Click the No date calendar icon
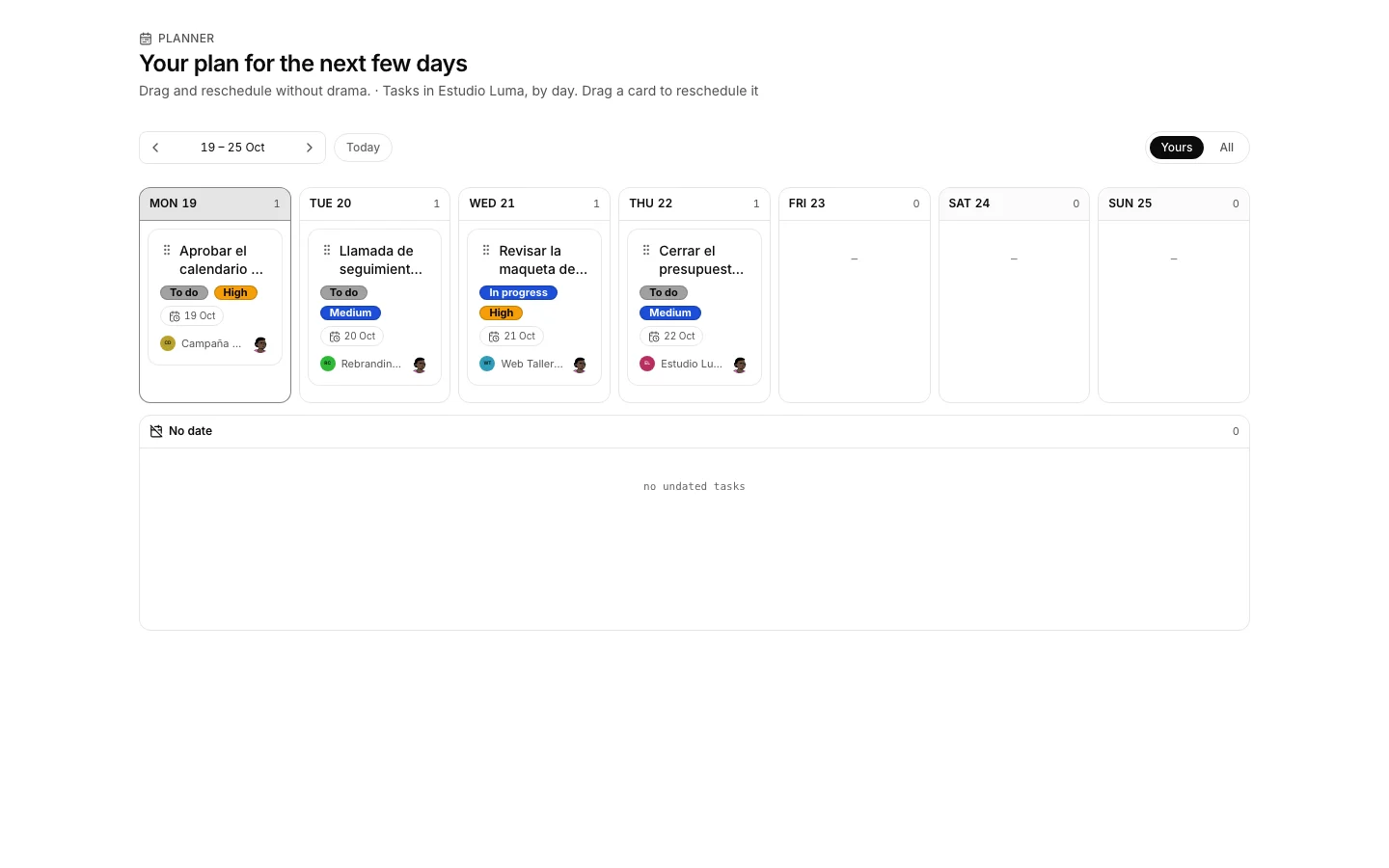 click(156, 431)
